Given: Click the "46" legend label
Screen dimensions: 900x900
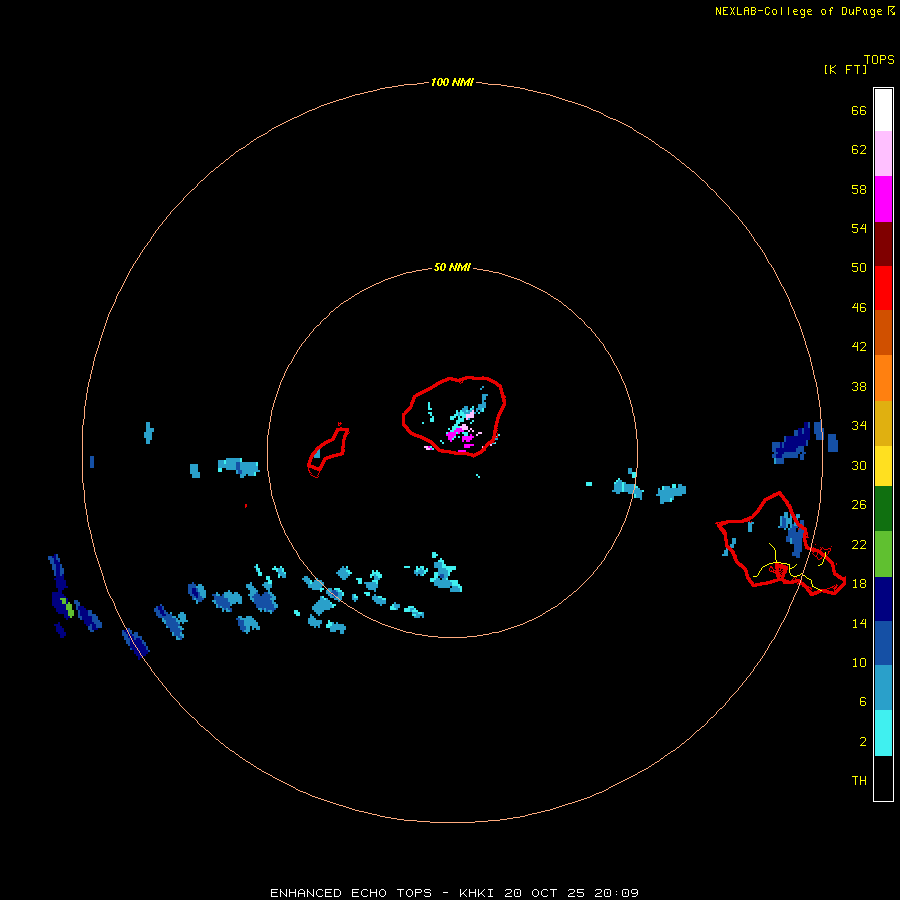Looking at the screenshot, I should [859, 308].
